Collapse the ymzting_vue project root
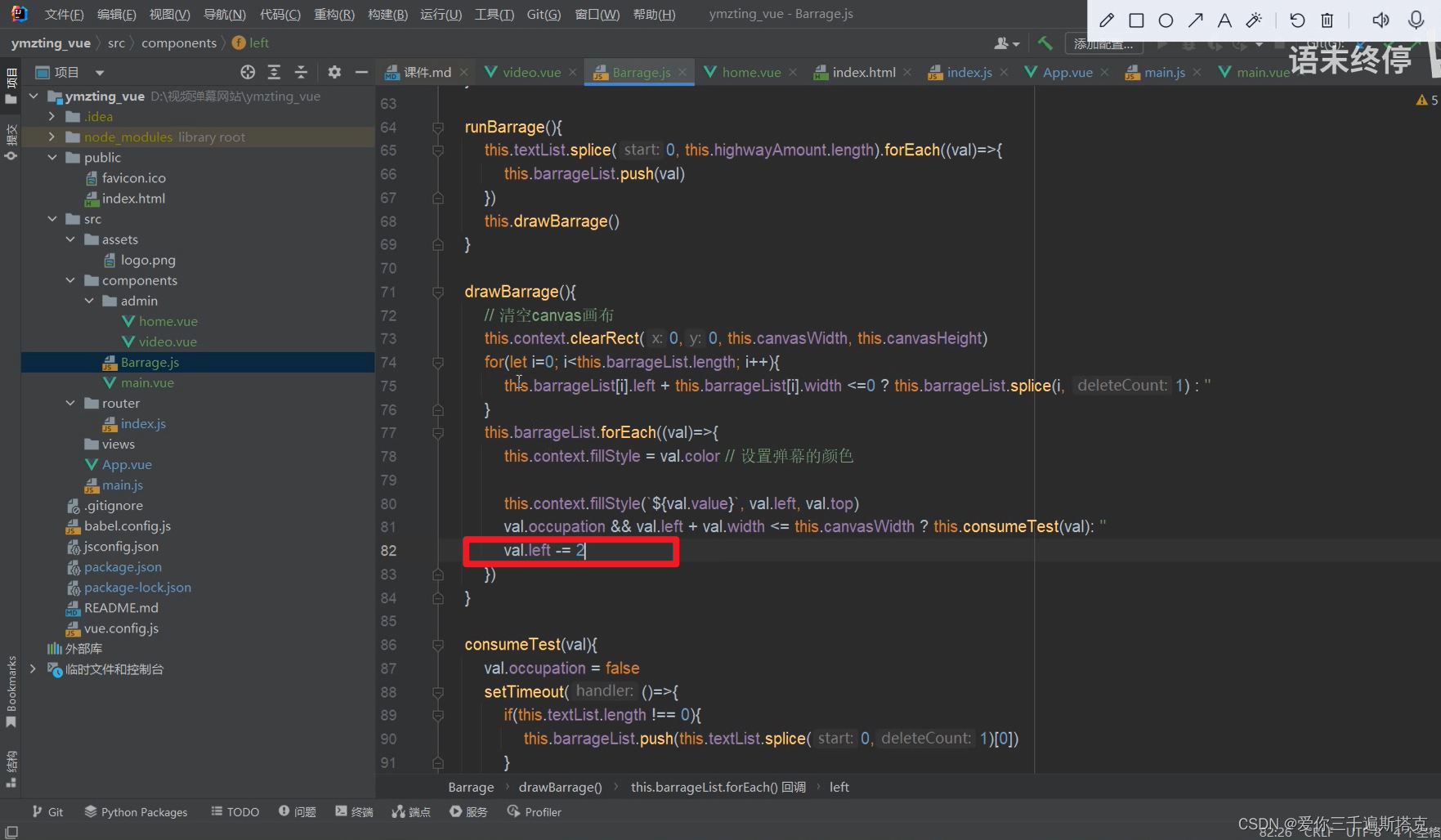This screenshot has width=1441, height=840. pyautogui.click(x=34, y=96)
